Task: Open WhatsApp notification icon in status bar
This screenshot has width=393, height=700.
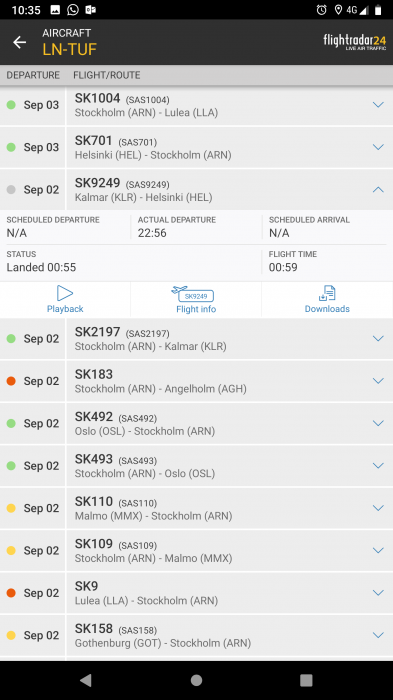Action: pos(73,9)
